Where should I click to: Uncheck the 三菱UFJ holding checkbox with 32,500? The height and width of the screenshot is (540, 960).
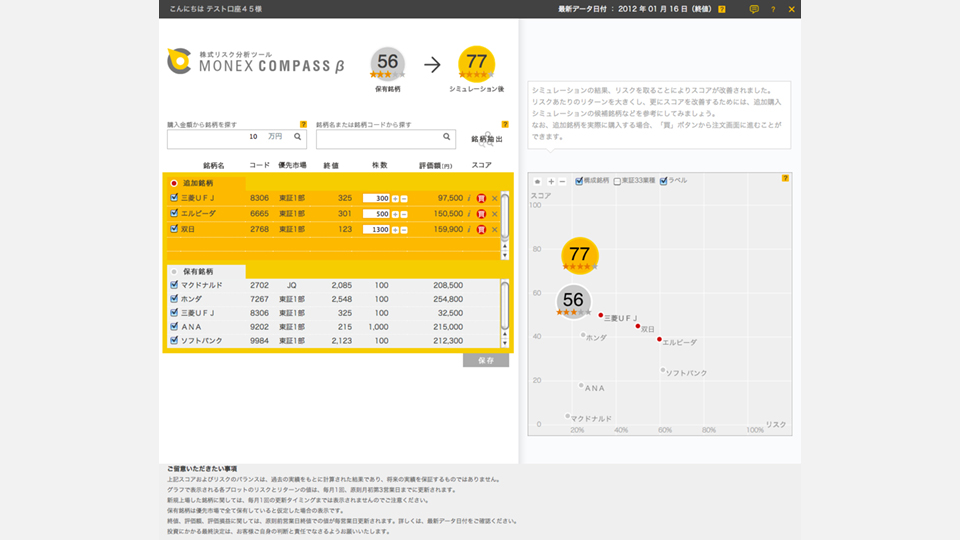coord(174,312)
